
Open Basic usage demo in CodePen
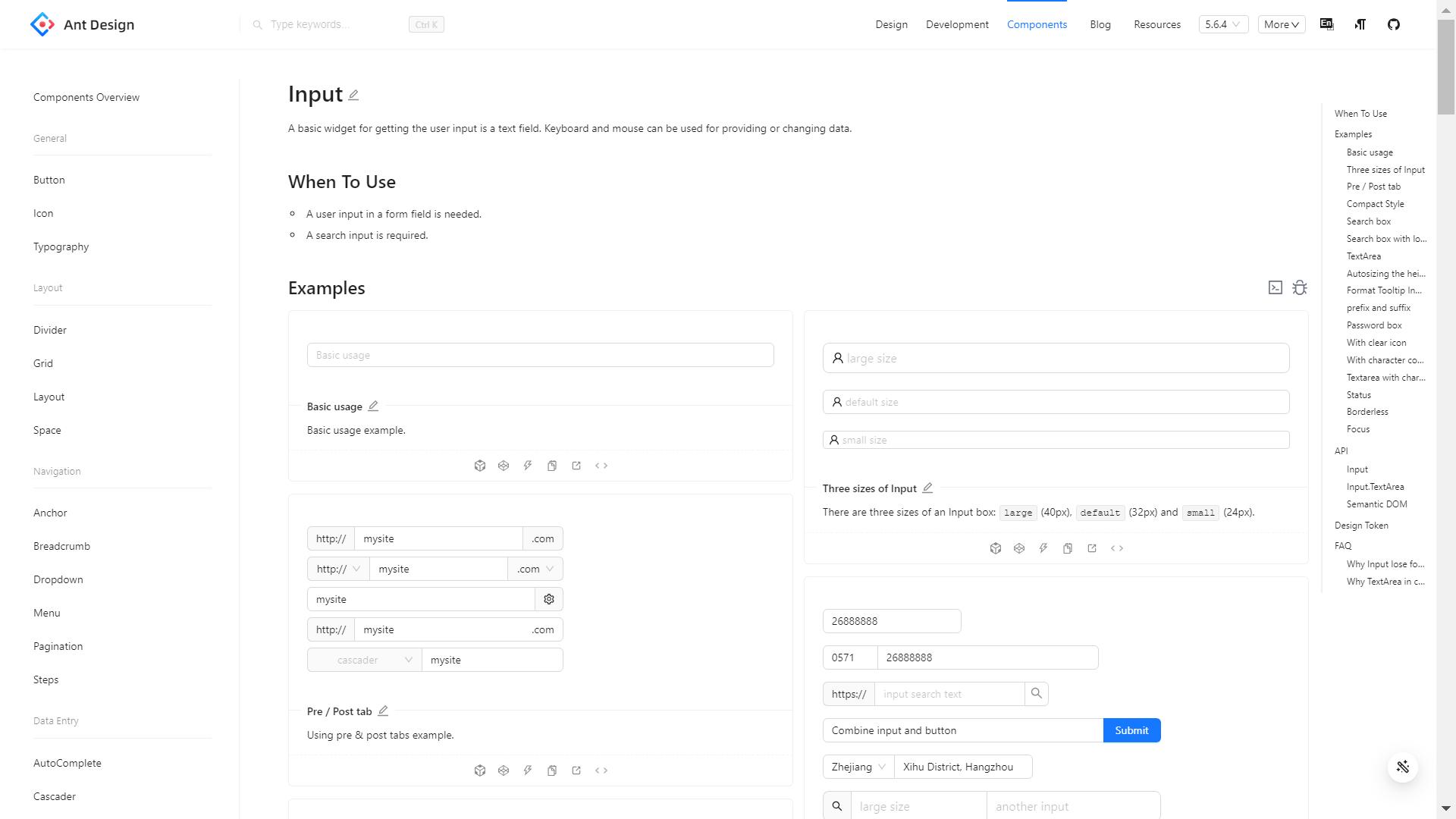tap(504, 466)
